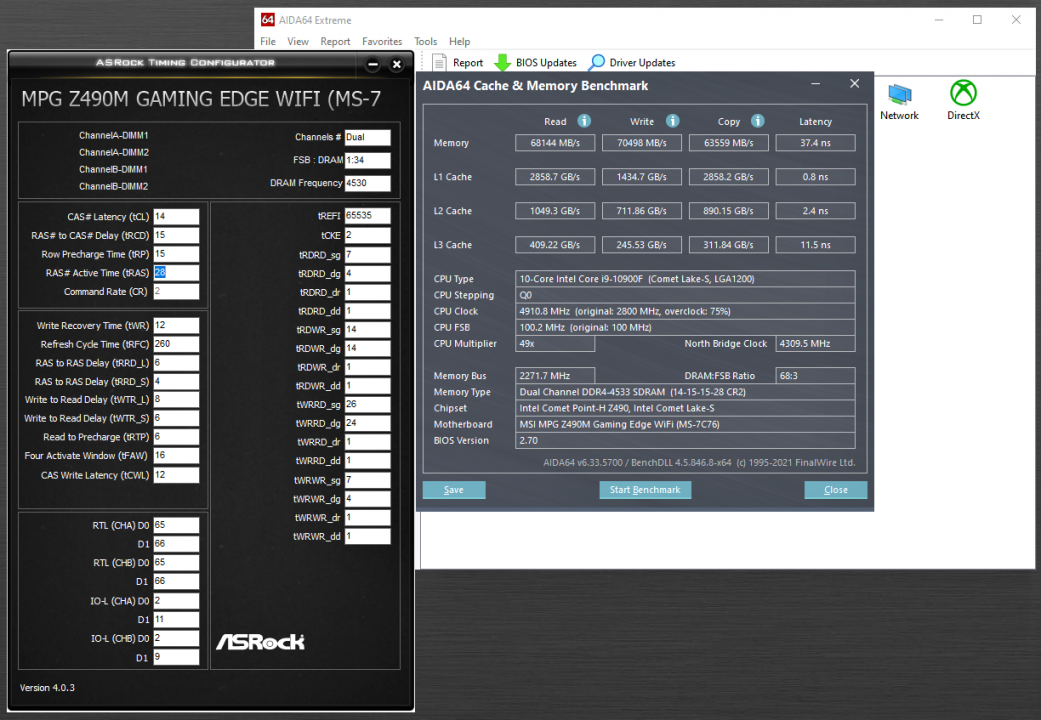Viewport: 1041px width, 720px height.
Task: Click the L3 Cache Latency value 11.5 ns
Action: 815,244
